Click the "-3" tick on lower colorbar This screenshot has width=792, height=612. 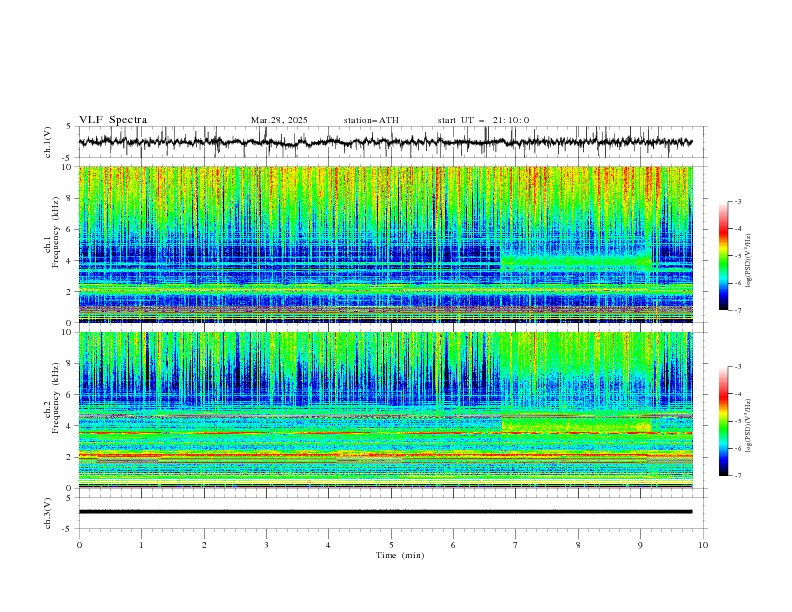[x=738, y=367]
